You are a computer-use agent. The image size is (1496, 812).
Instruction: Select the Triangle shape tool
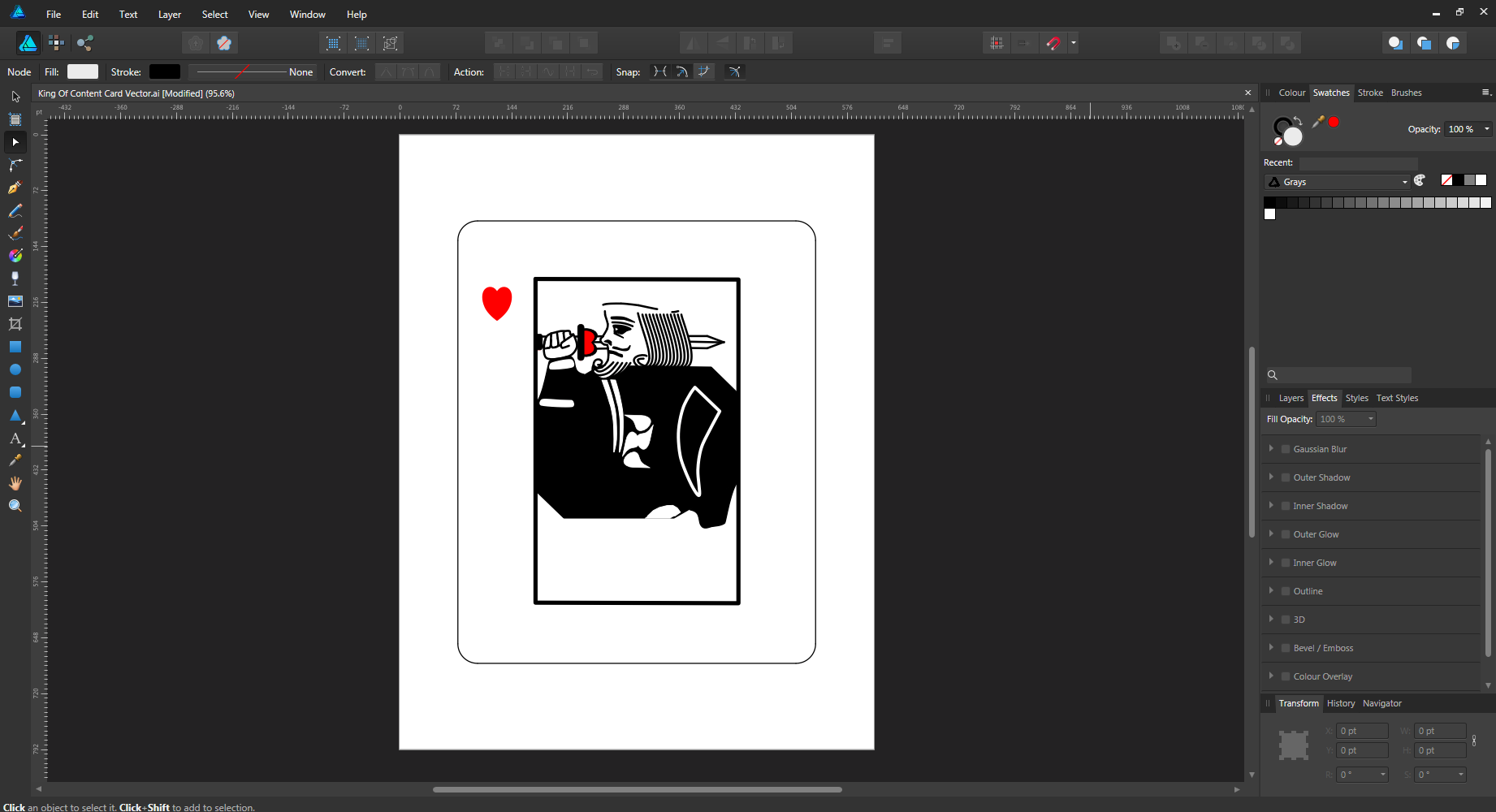pyautogui.click(x=15, y=415)
